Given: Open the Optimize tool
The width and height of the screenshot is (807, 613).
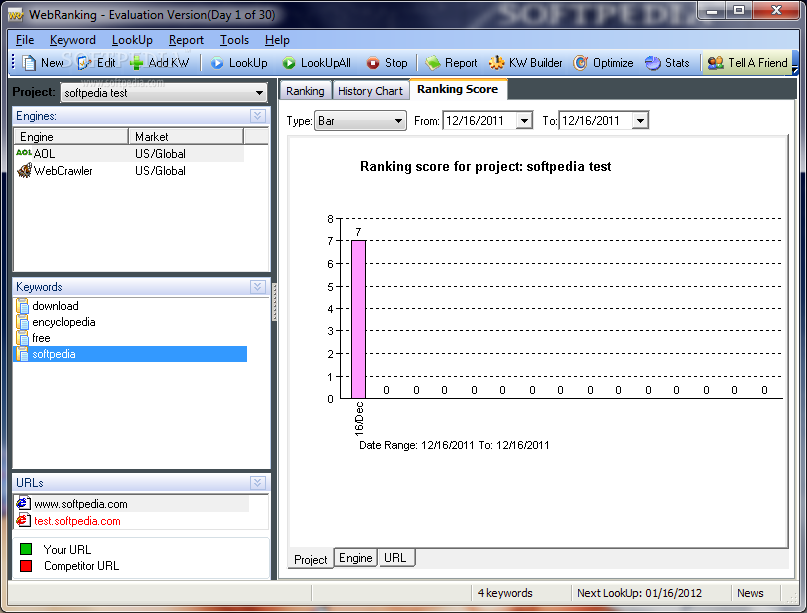Looking at the screenshot, I should coord(603,63).
